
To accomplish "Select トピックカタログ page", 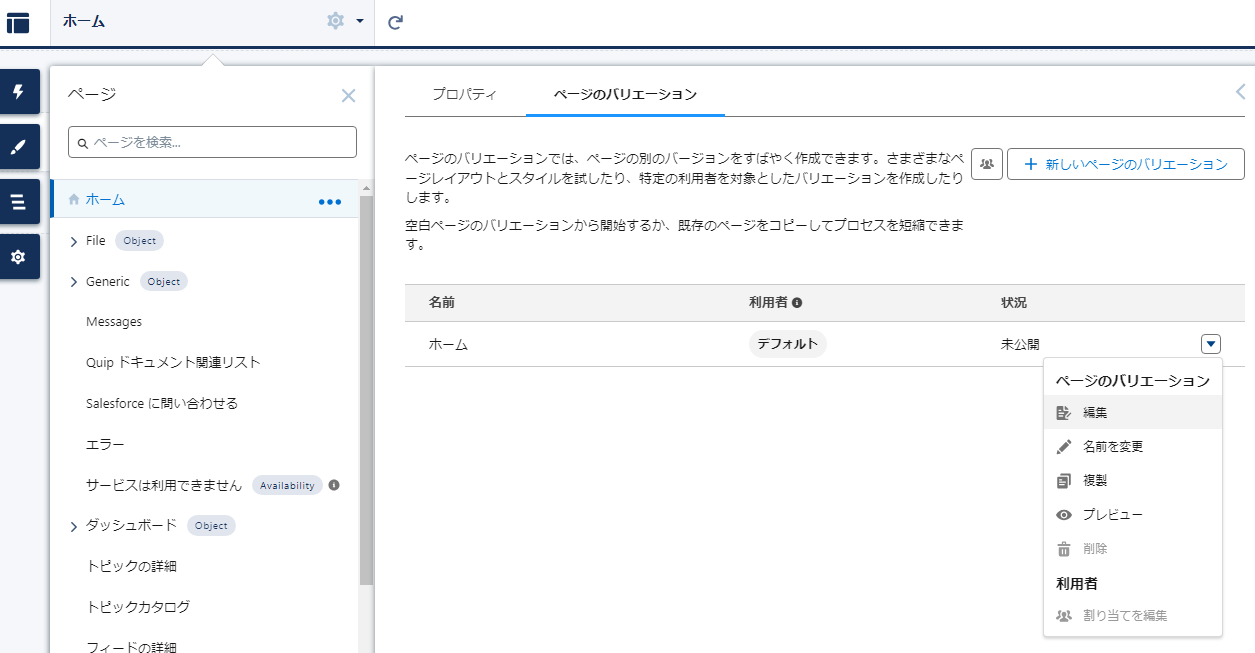I will tap(138, 607).
